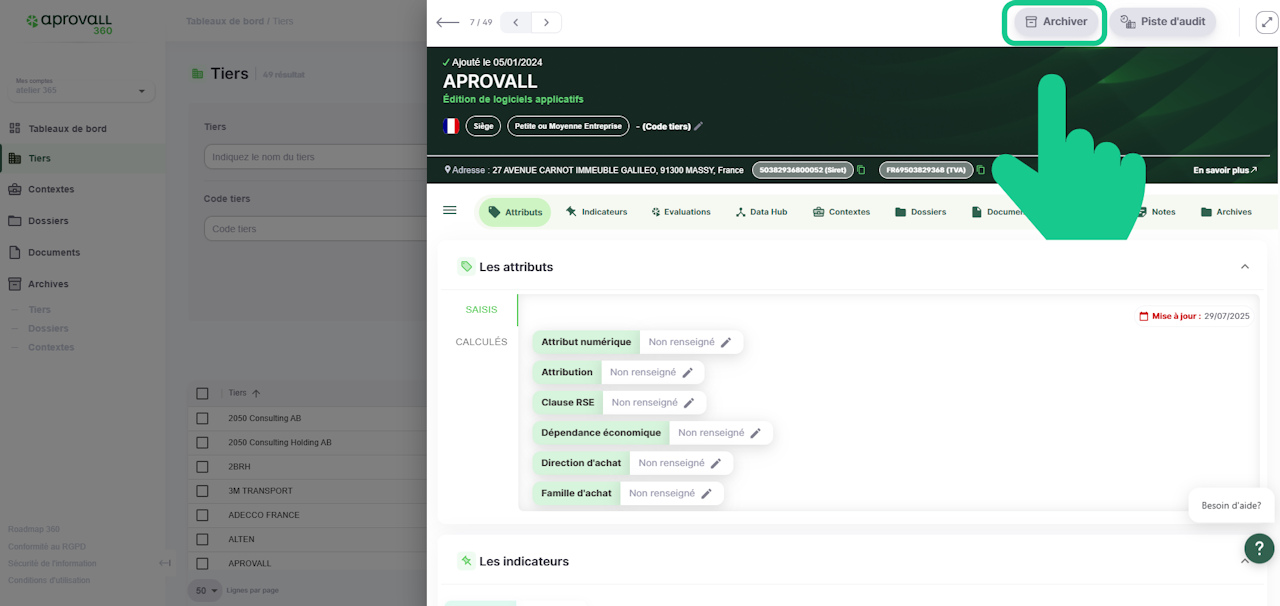Check the APROVALL row checkbox
Screen dimensions: 1280x606
click(x=203, y=563)
